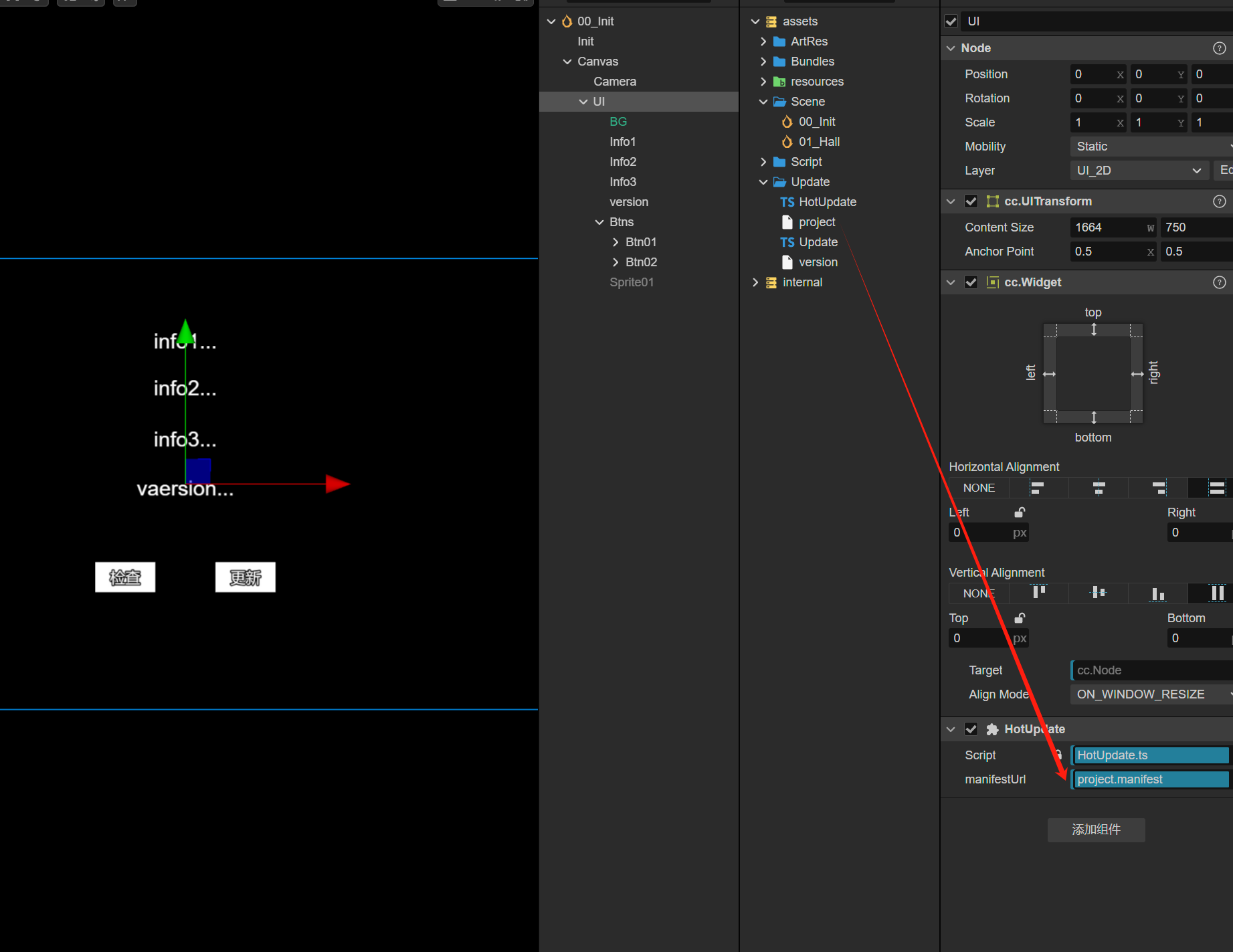This screenshot has height=952, width=1233.
Task: Disable the cc.UITransform component checkbox
Action: (x=971, y=201)
